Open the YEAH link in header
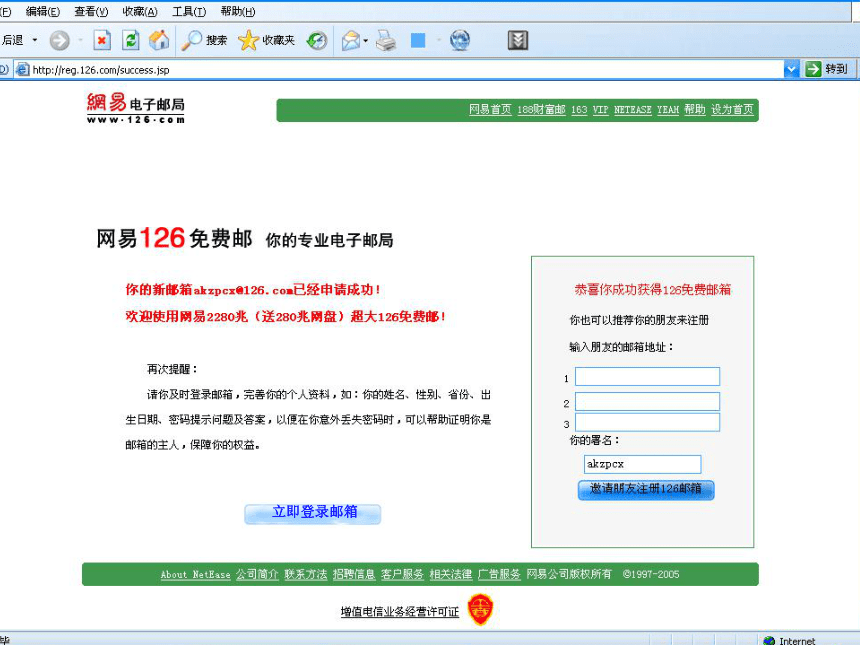The image size is (860, 645). pos(668,110)
